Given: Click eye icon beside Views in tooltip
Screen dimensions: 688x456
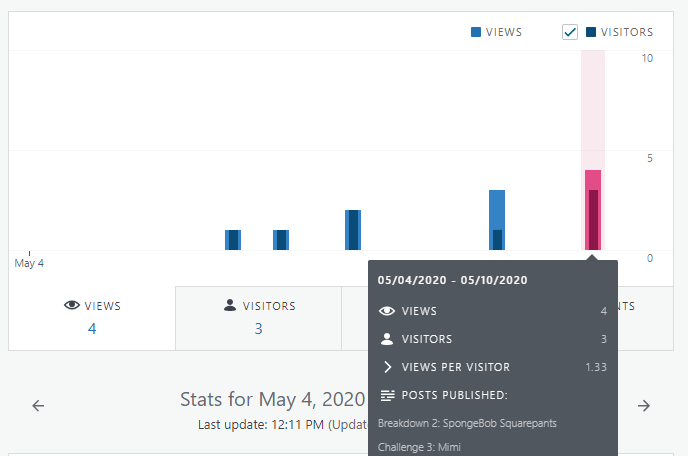Looking at the screenshot, I should (x=387, y=311).
